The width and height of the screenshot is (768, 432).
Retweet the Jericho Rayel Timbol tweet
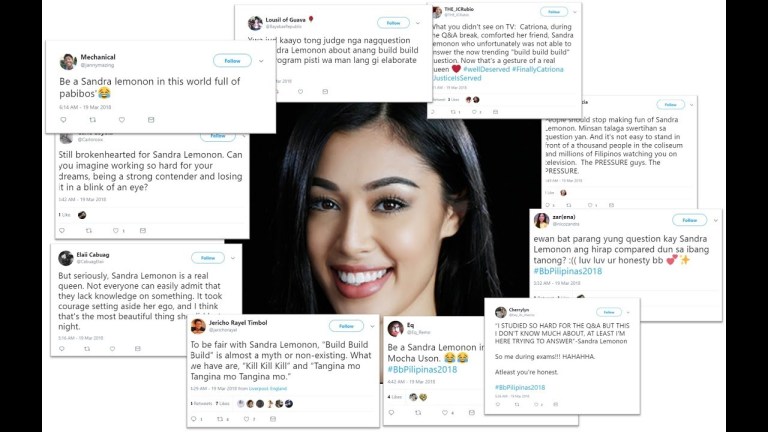click(220, 419)
